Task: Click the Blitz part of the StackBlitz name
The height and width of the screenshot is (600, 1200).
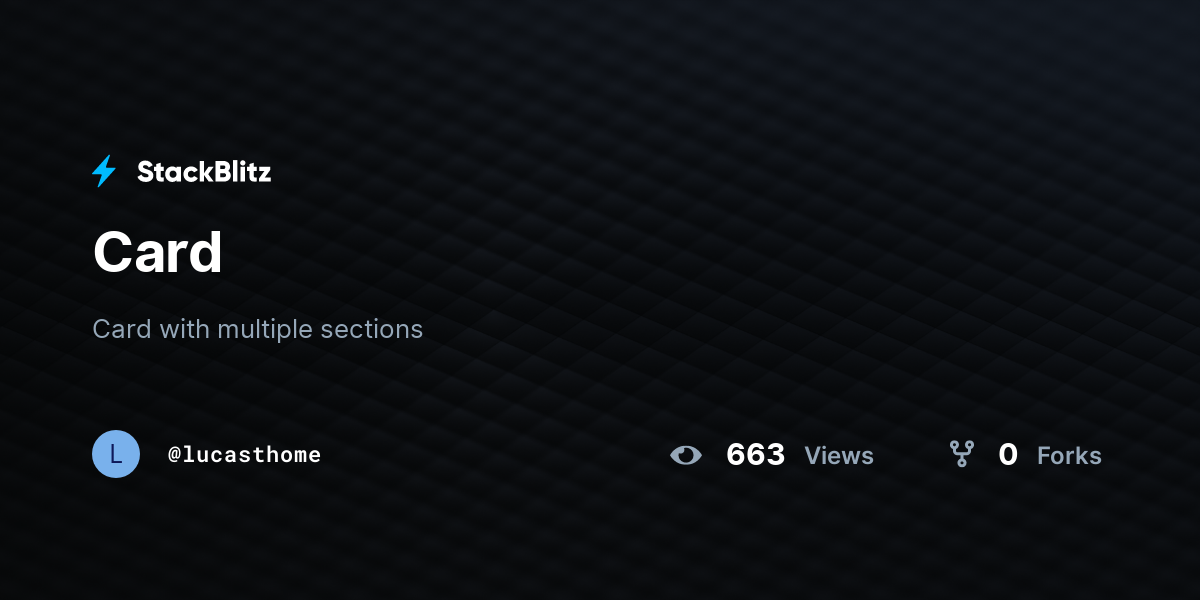Action: coord(239,172)
